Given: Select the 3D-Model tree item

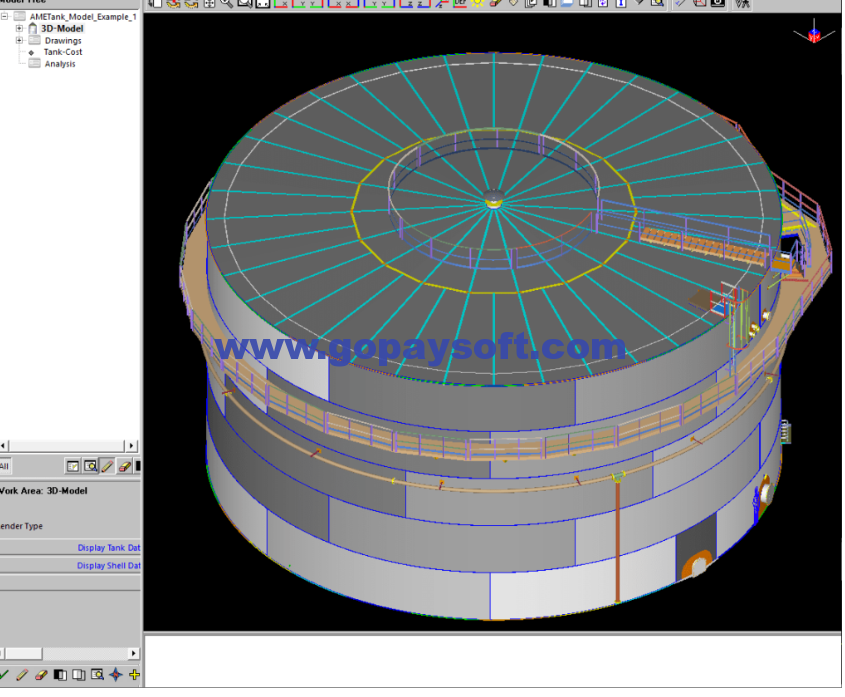Looking at the screenshot, I should (x=63, y=29).
